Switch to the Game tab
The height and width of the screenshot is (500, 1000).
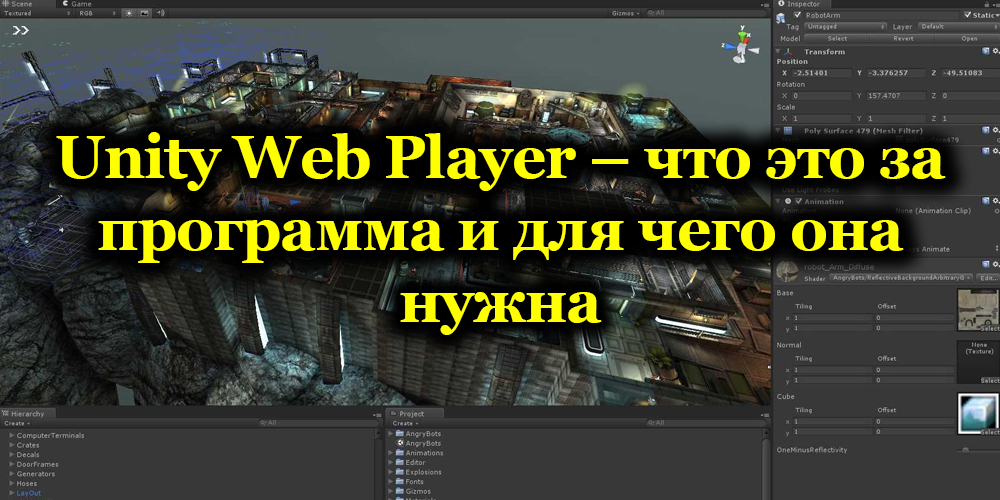[x=78, y=4]
